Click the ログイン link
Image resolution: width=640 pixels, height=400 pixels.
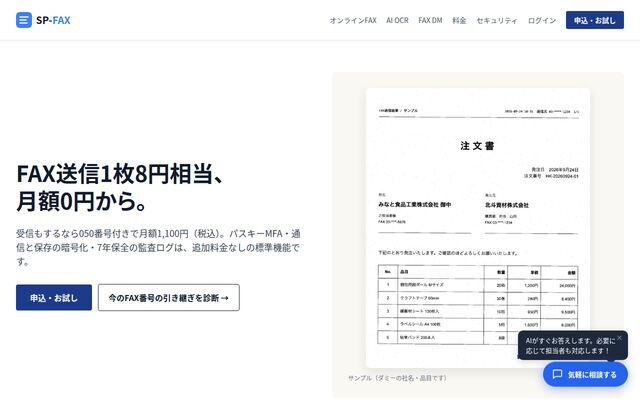[x=542, y=20]
